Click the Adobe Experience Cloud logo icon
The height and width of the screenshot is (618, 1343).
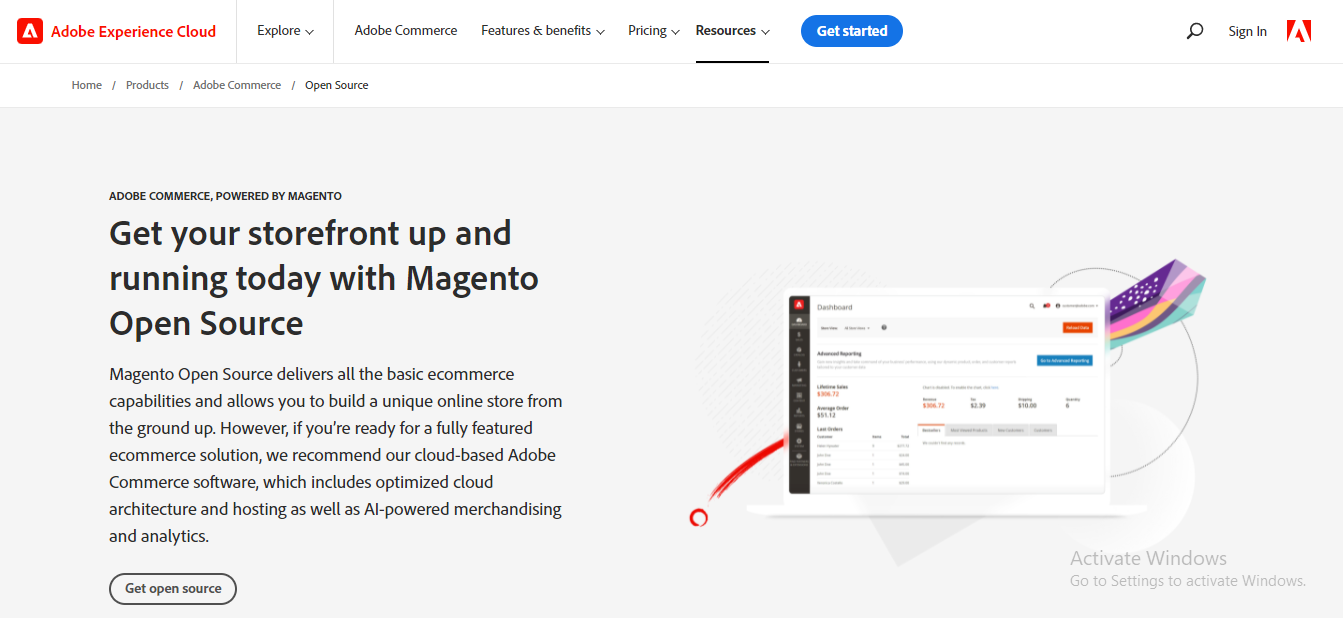[x=30, y=31]
